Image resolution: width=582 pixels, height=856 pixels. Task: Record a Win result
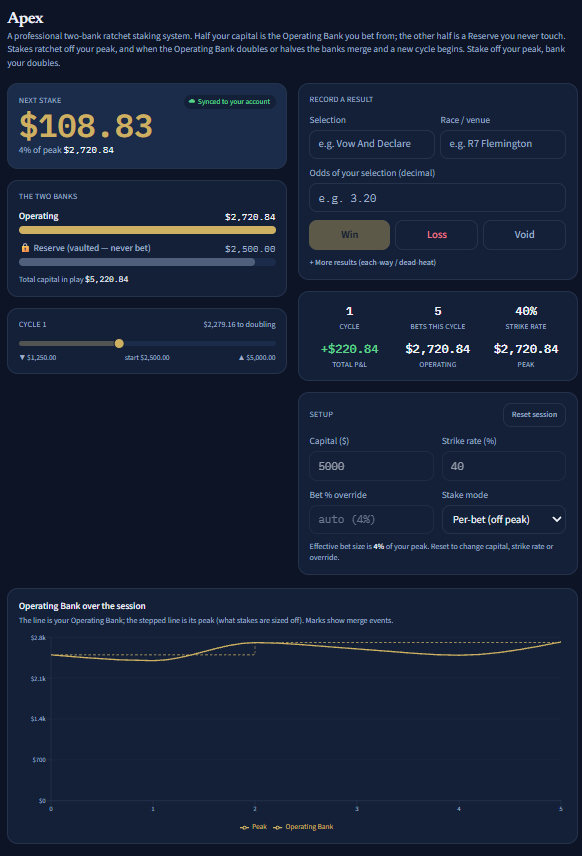coord(349,235)
